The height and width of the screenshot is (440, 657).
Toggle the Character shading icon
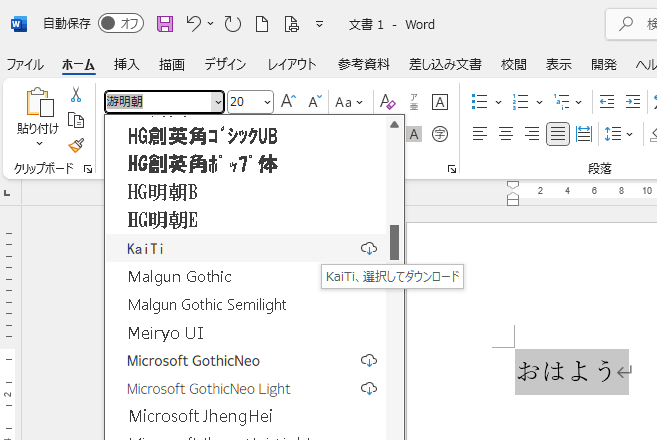414,135
